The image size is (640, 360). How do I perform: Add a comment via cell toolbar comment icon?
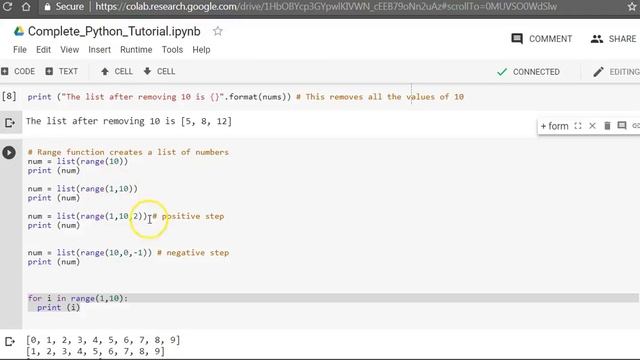(622, 125)
